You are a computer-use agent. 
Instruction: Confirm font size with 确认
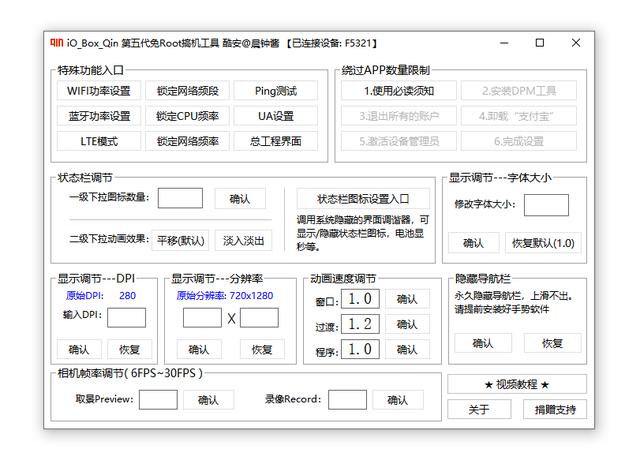coord(473,243)
